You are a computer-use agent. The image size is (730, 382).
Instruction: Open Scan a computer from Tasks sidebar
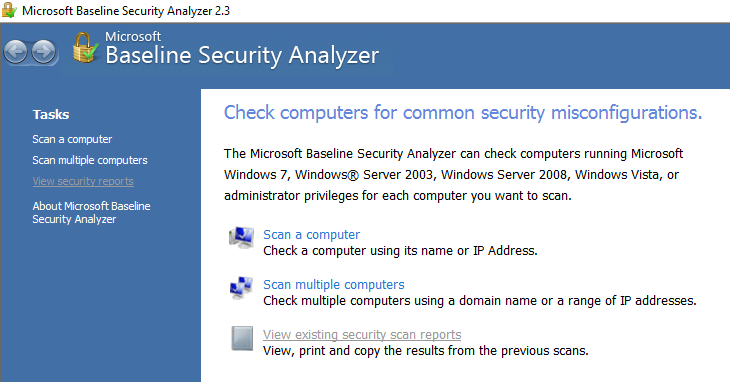72,139
